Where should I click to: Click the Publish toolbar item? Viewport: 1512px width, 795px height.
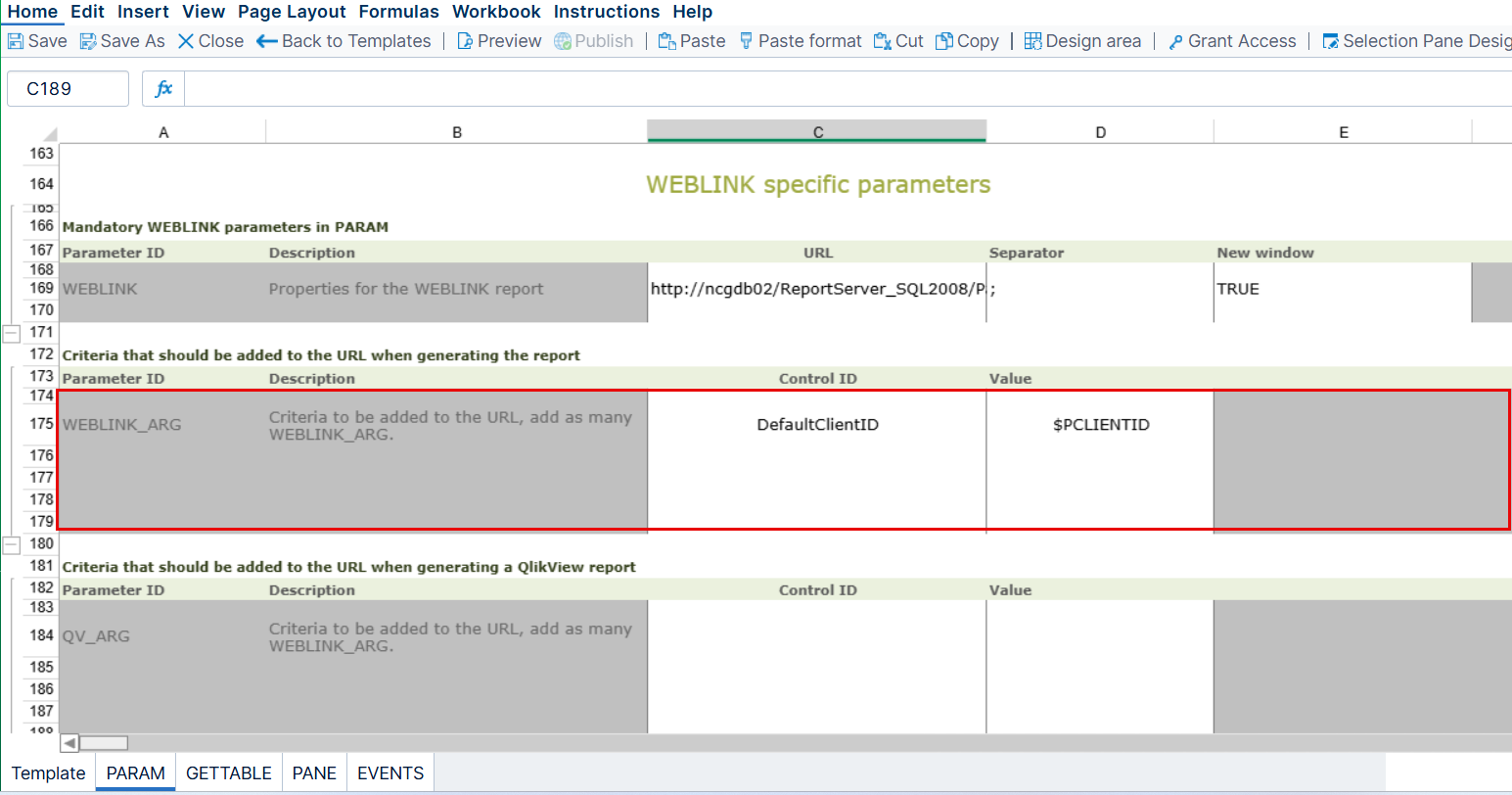pos(594,41)
